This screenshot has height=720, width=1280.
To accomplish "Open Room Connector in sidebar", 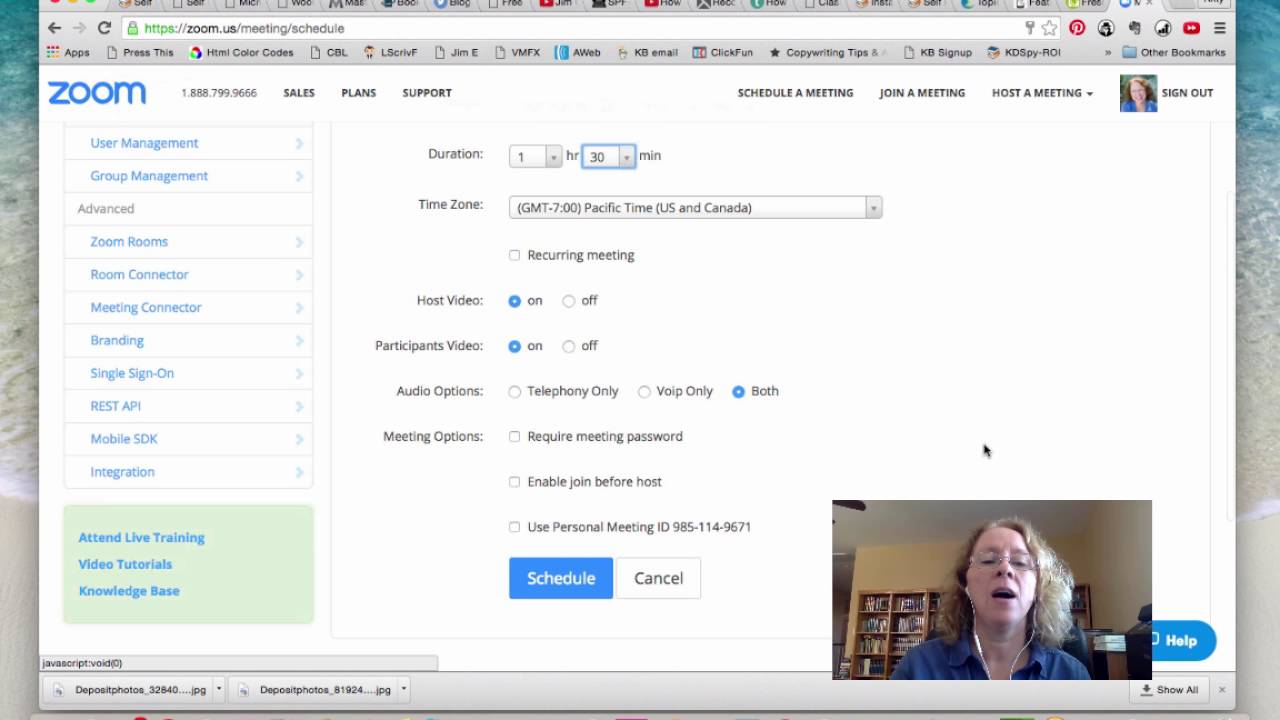I will [x=189, y=275].
